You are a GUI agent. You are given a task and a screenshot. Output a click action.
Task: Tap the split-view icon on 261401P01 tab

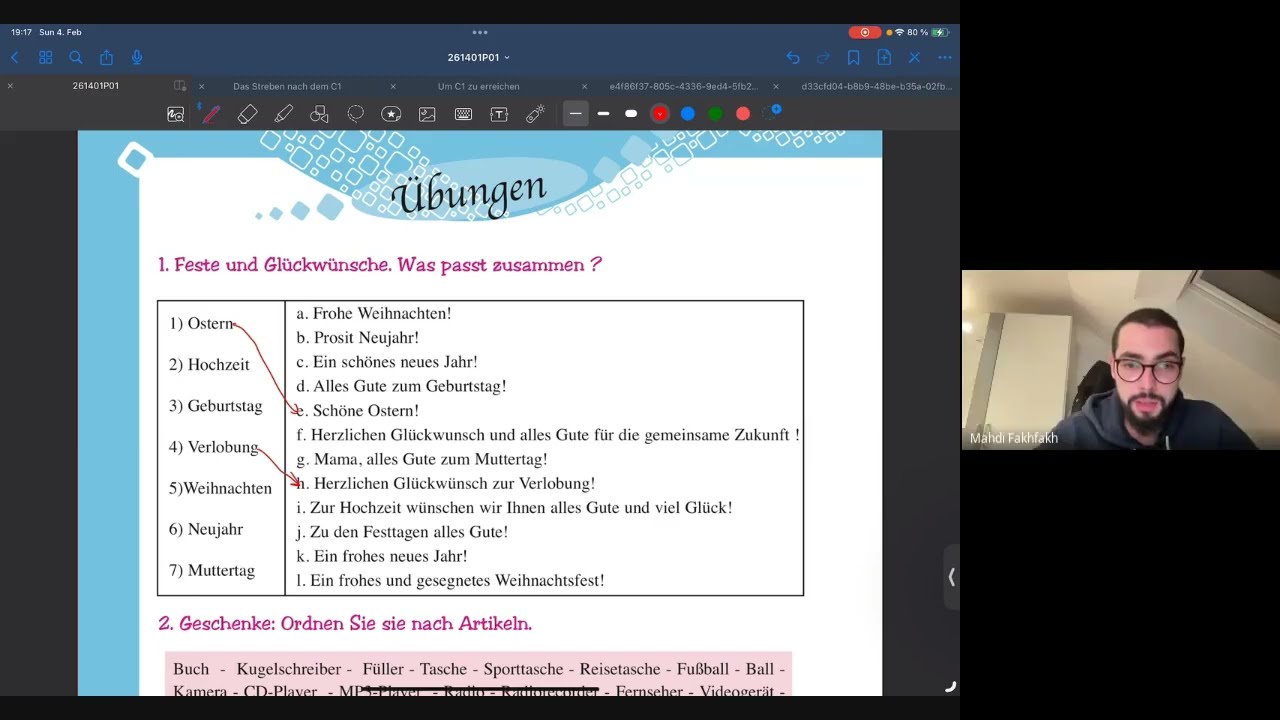pyautogui.click(x=179, y=86)
